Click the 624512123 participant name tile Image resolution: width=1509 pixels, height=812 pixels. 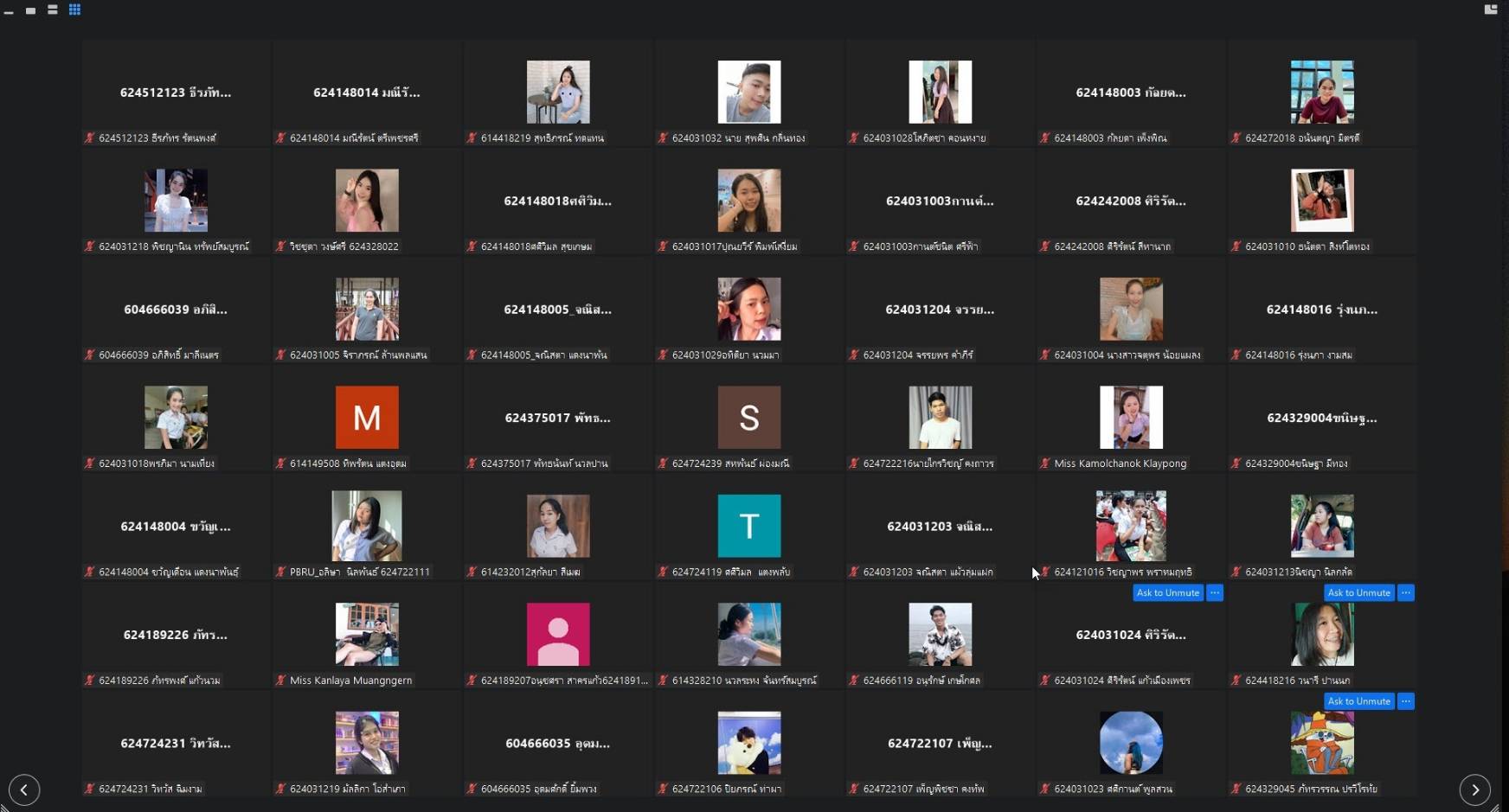176,93
